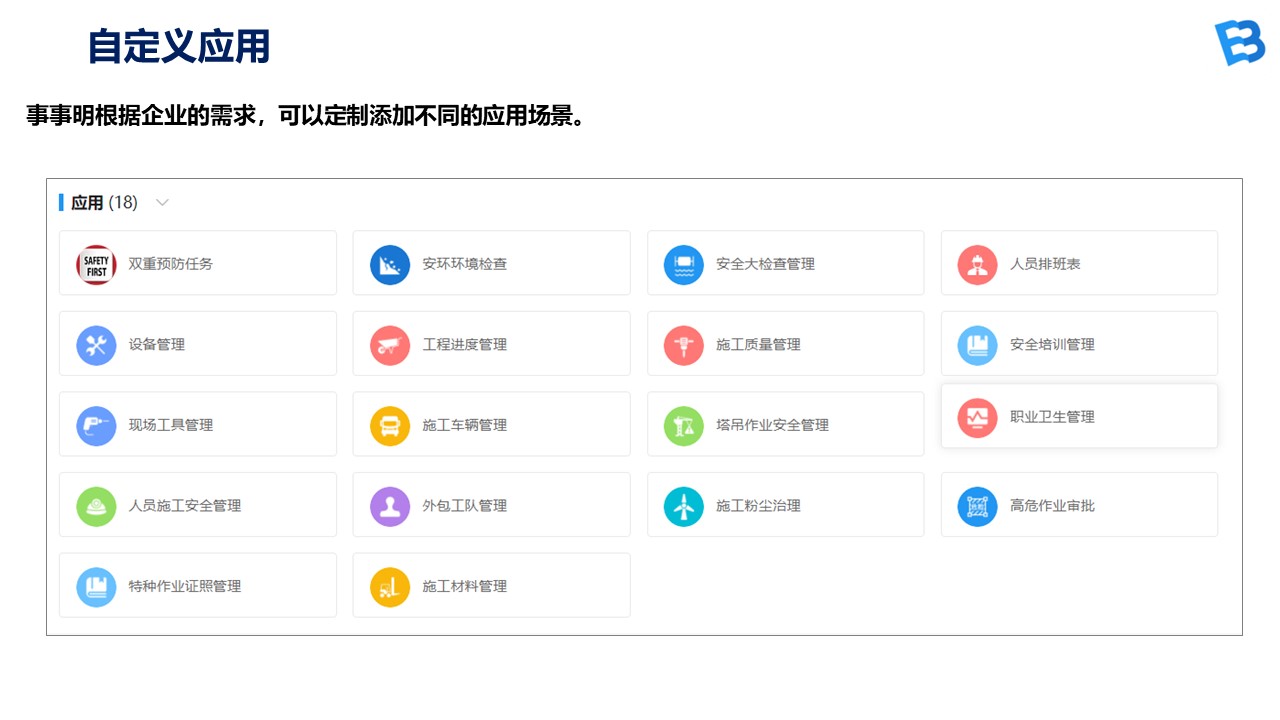Select the 高危作业审批 app tile

coord(1079,506)
